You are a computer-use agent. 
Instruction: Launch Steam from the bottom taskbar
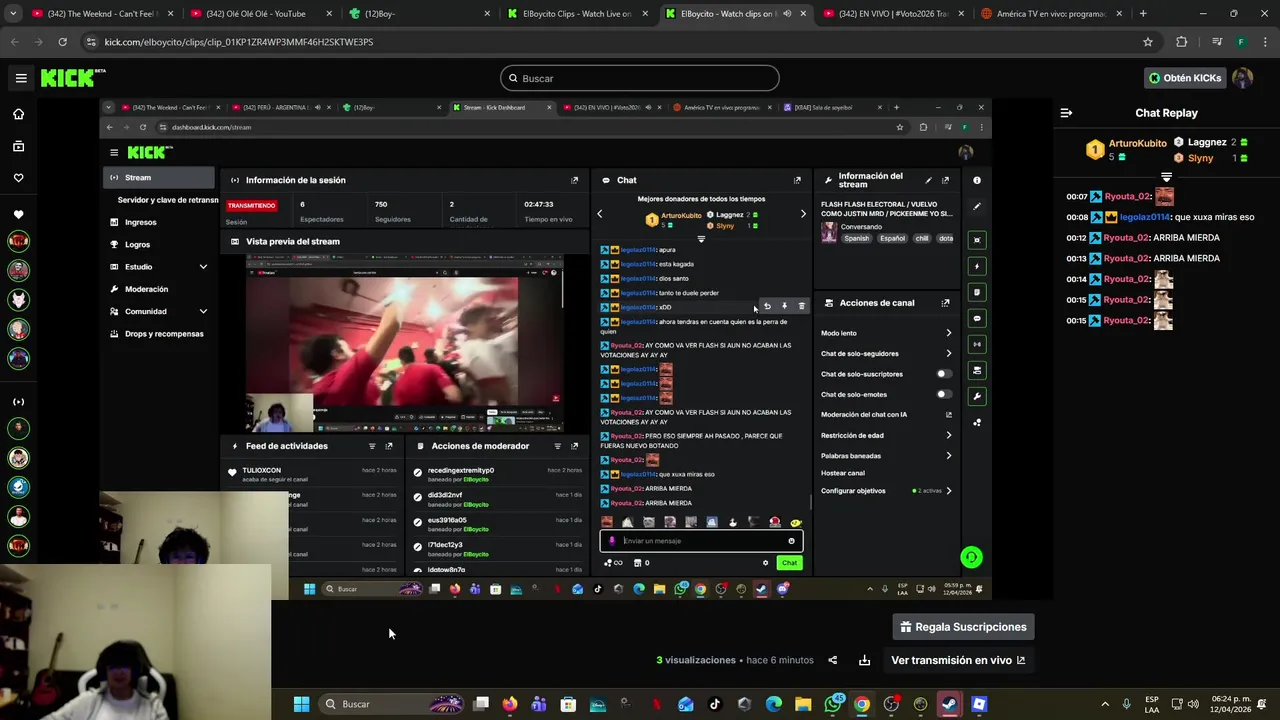pyautogui.click(x=949, y=704)
